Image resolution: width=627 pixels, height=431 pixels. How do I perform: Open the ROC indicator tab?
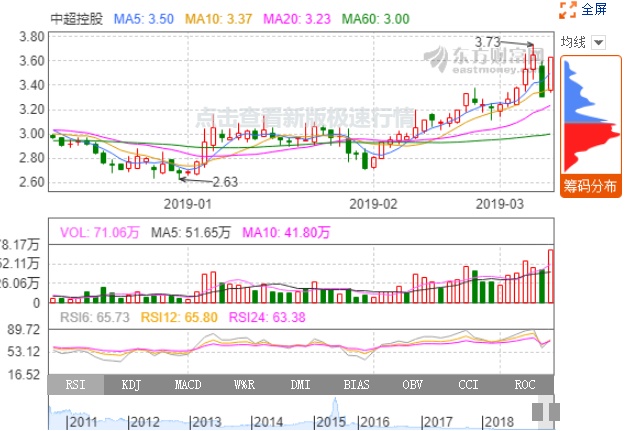click(523, 384)
